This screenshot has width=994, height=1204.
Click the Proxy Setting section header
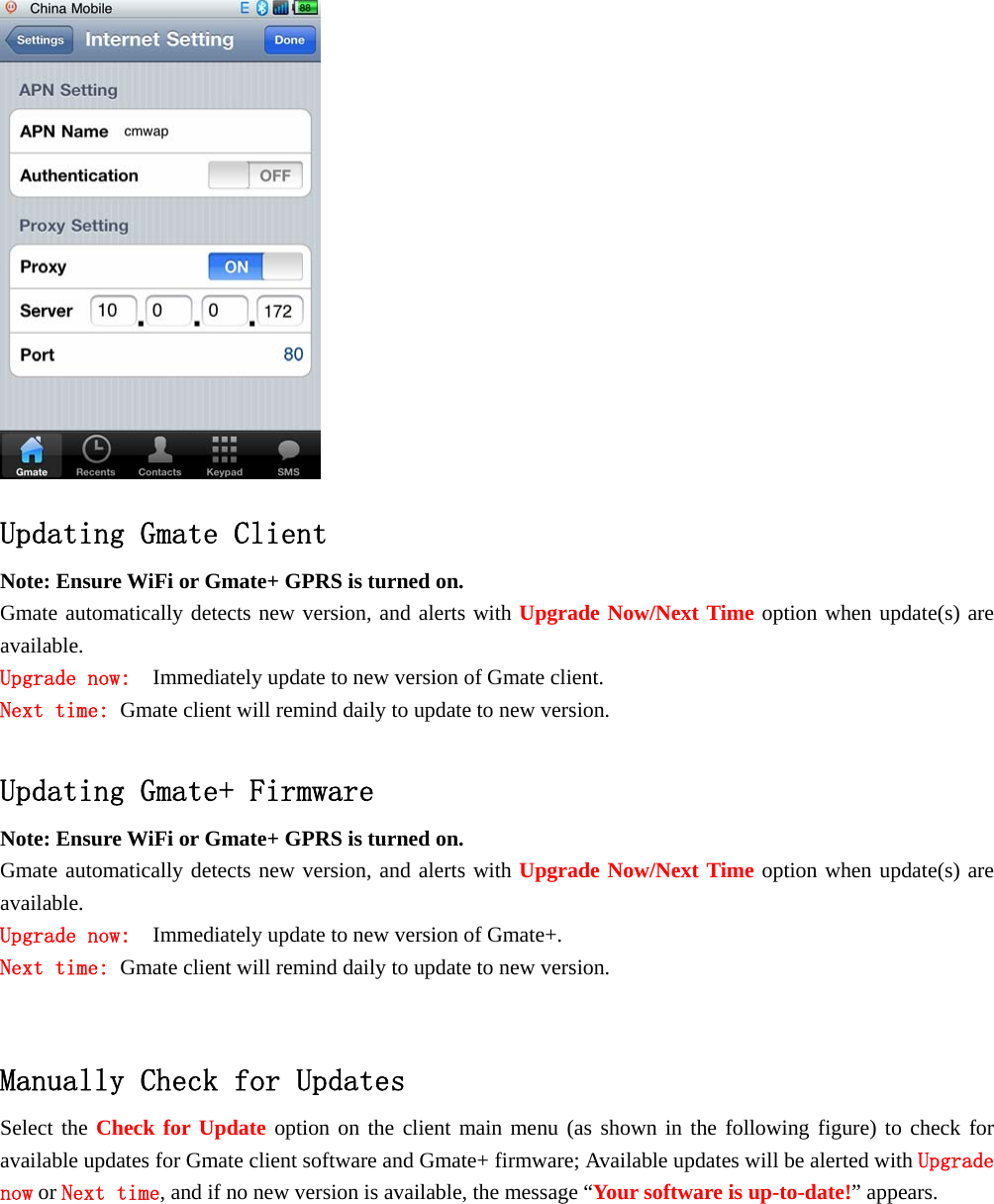point(74,226)
